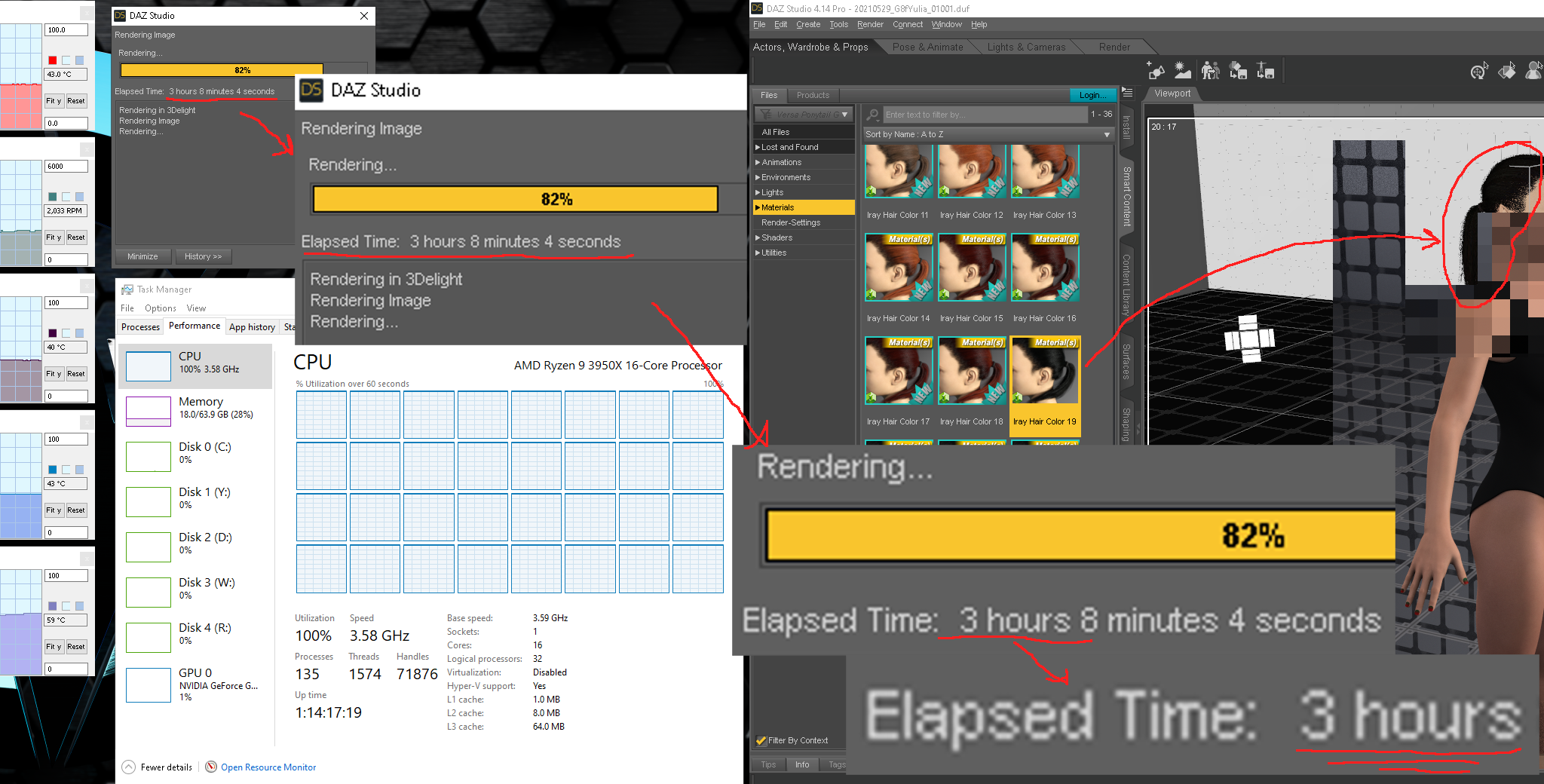Select Disk 0 (C:) in the performance list

(x=195, y=457)
